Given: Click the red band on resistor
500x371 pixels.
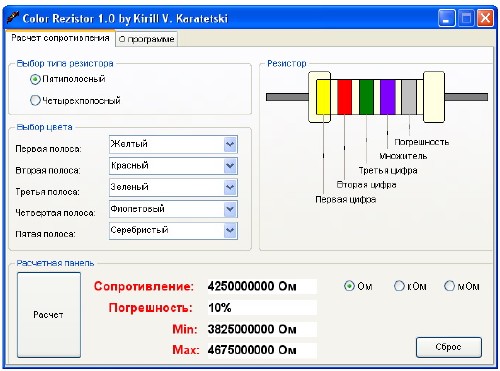Looking at the screenshot, I should coord(345,97).
